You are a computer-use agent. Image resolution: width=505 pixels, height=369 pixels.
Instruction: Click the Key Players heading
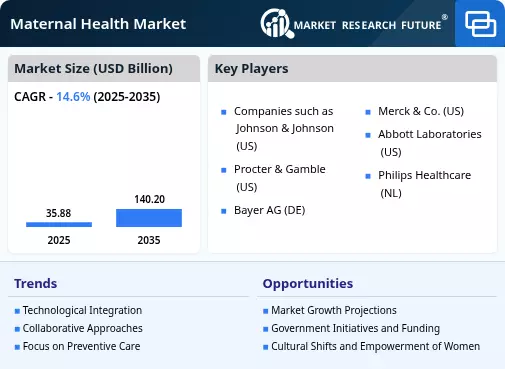coord(251,69)
